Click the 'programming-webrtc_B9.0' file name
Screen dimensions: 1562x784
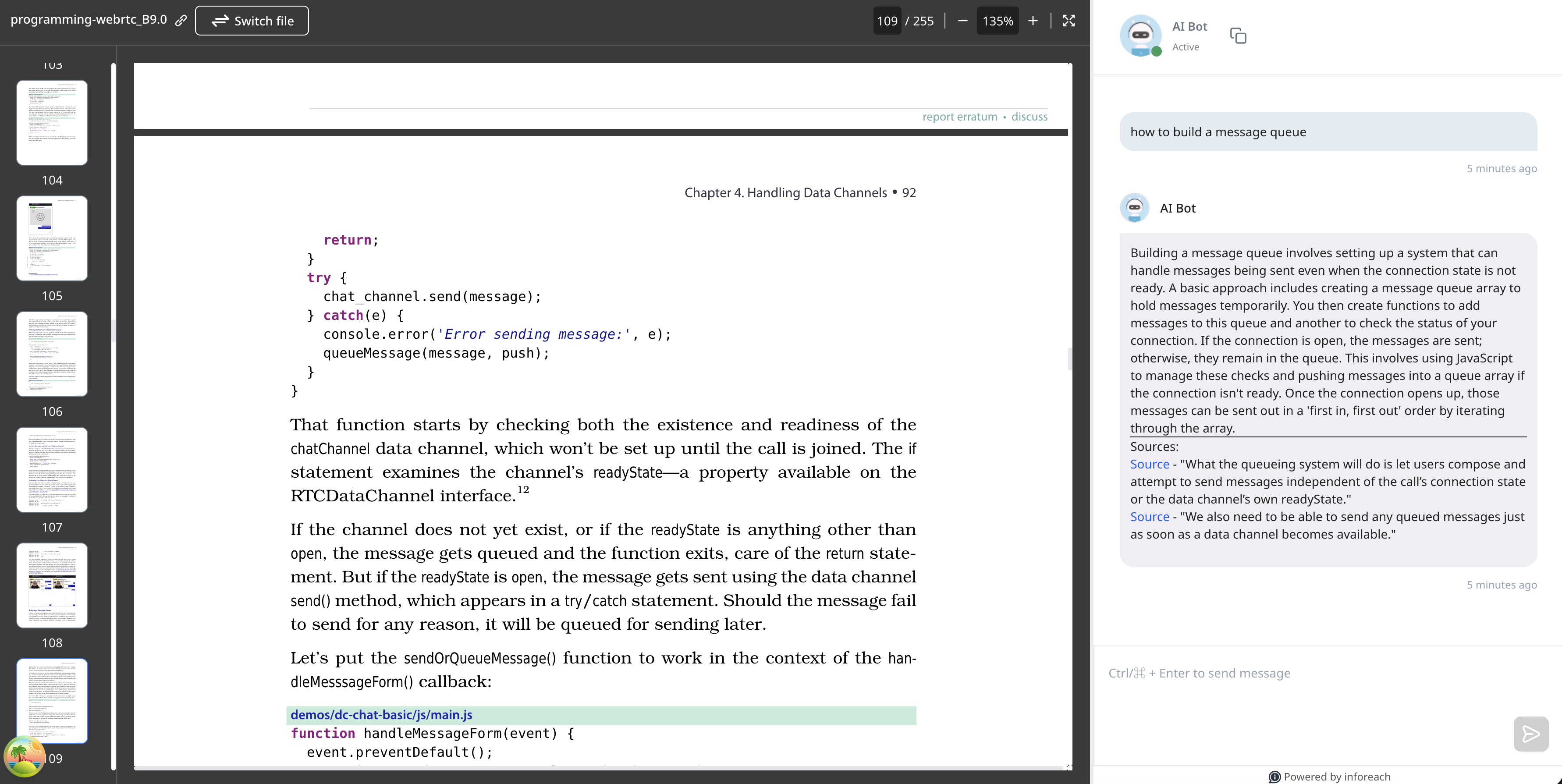(89, 19)
